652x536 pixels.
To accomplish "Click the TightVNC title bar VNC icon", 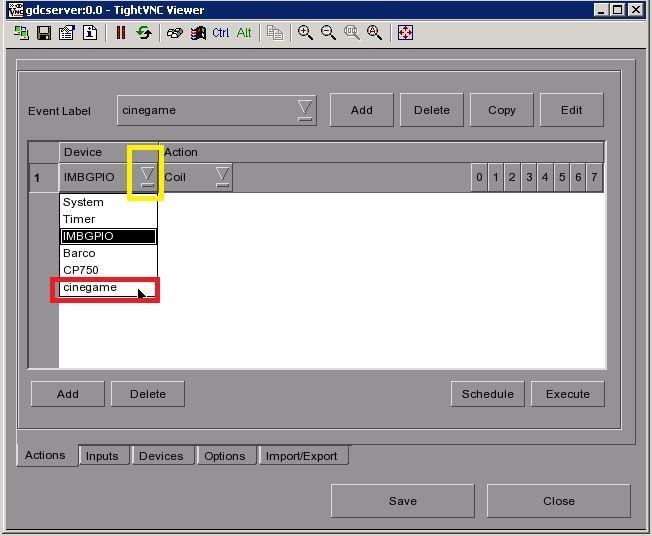I will [x=16, y=10].
